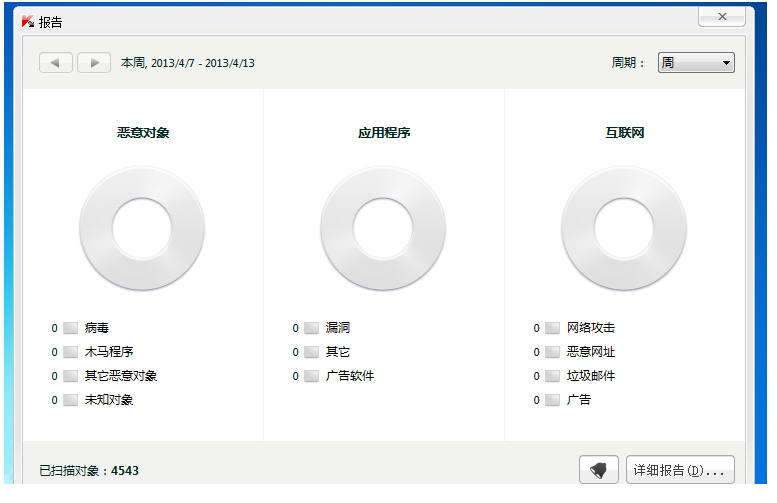Click the 恶意网址 label
Viewport: 777px width, 503px height.
(x=591, y=352)
